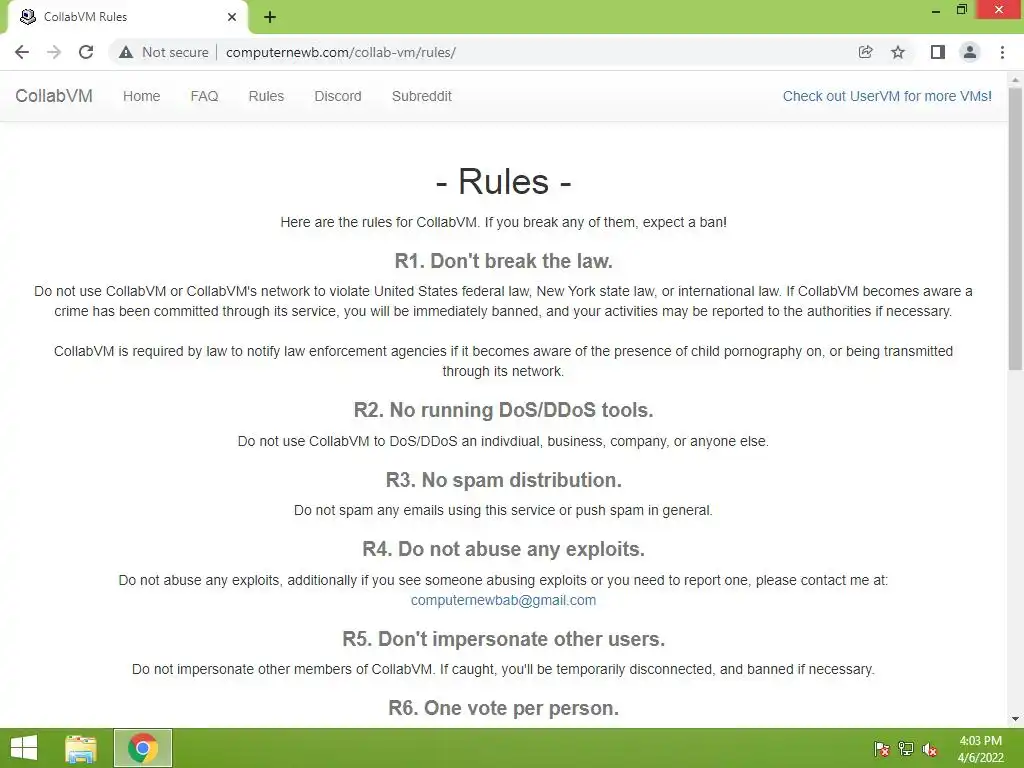This screenshot has width=1024, height=768.
Task: Open File Explorer from the taskbar
Action: 81,748
